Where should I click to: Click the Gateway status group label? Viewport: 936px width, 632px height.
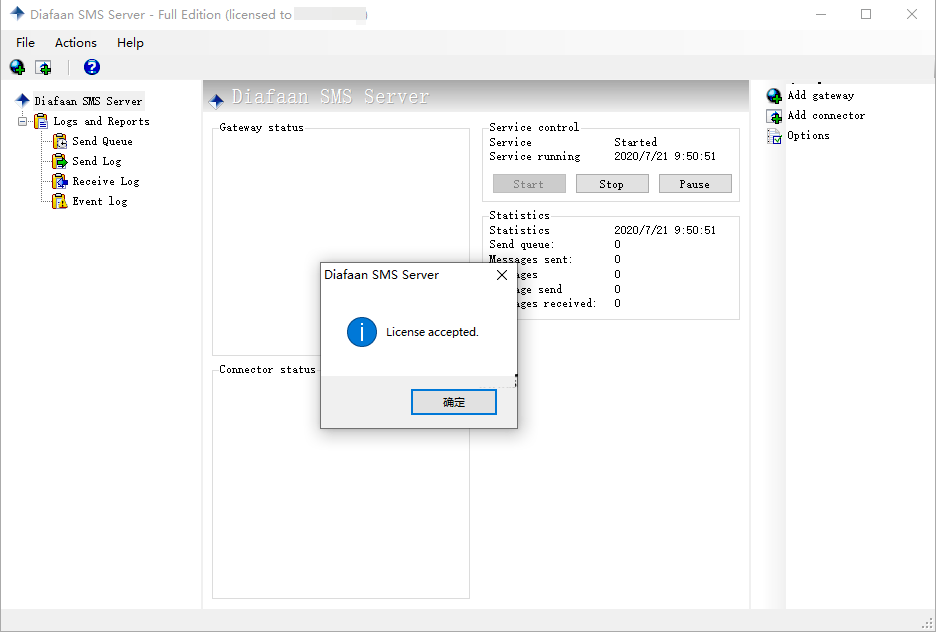coord(261,127)
